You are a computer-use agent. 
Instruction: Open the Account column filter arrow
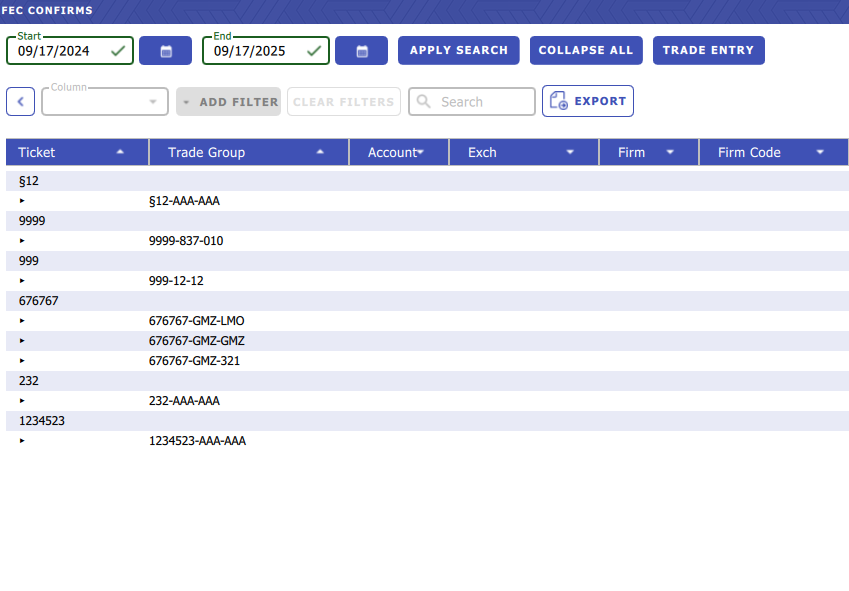point(420,152)
